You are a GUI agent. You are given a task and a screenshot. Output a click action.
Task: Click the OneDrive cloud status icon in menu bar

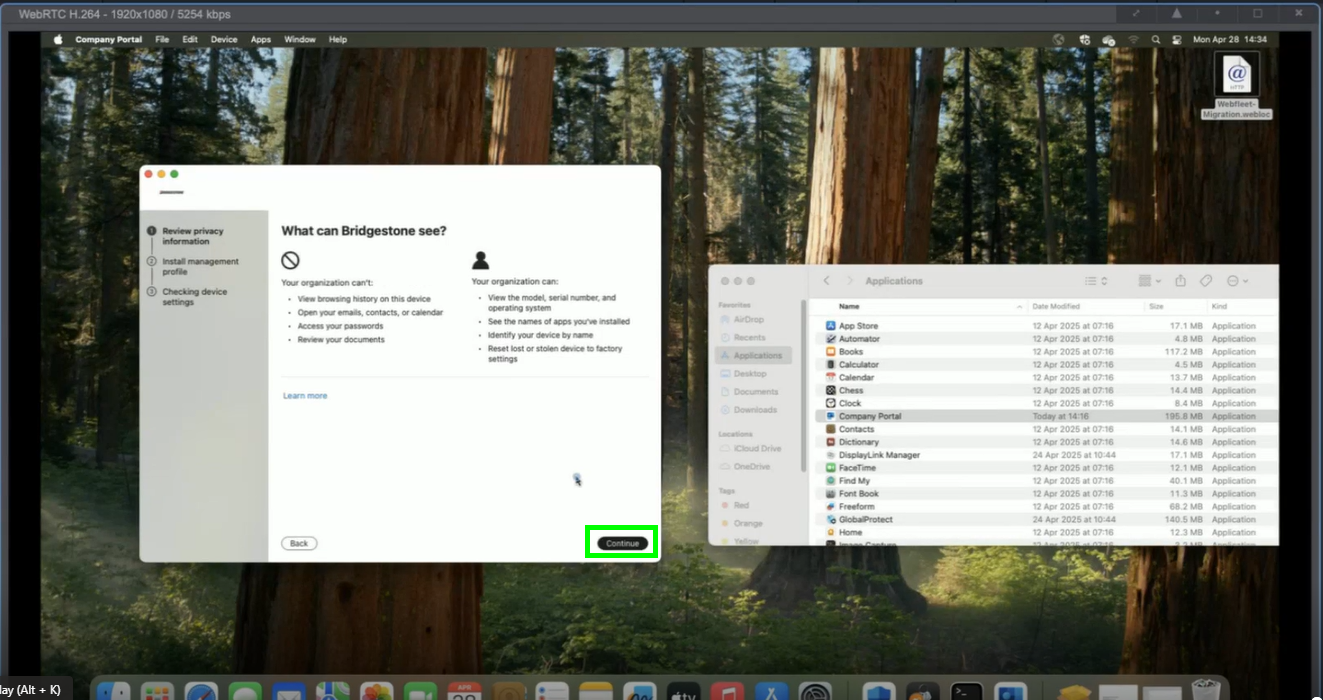(1108, 39)
